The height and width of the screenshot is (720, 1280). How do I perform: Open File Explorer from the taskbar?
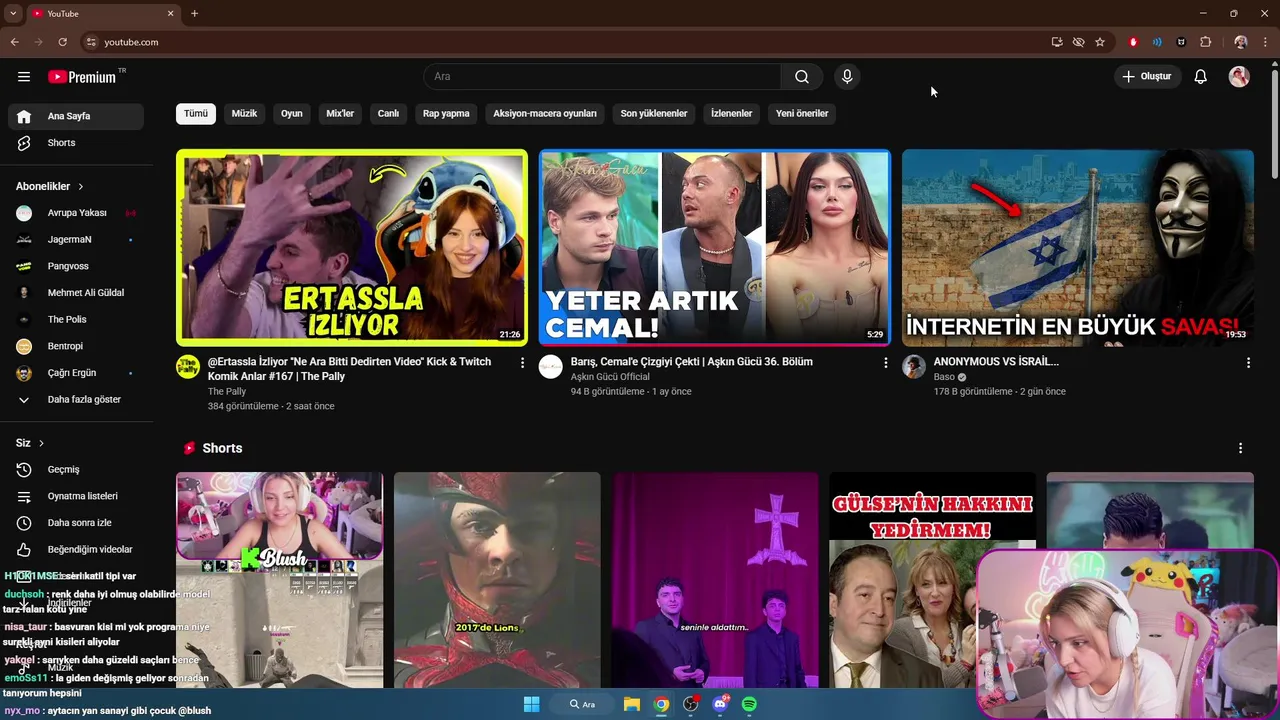(632, 704)
